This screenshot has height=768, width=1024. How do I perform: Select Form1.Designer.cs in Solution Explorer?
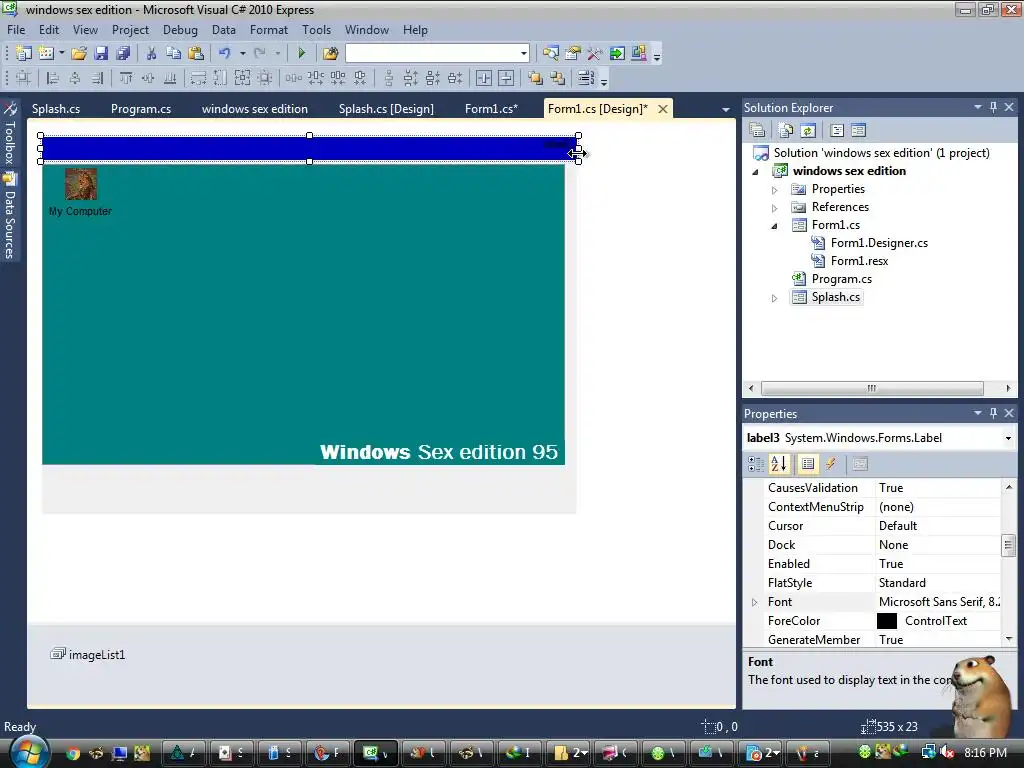click(879, 243)
